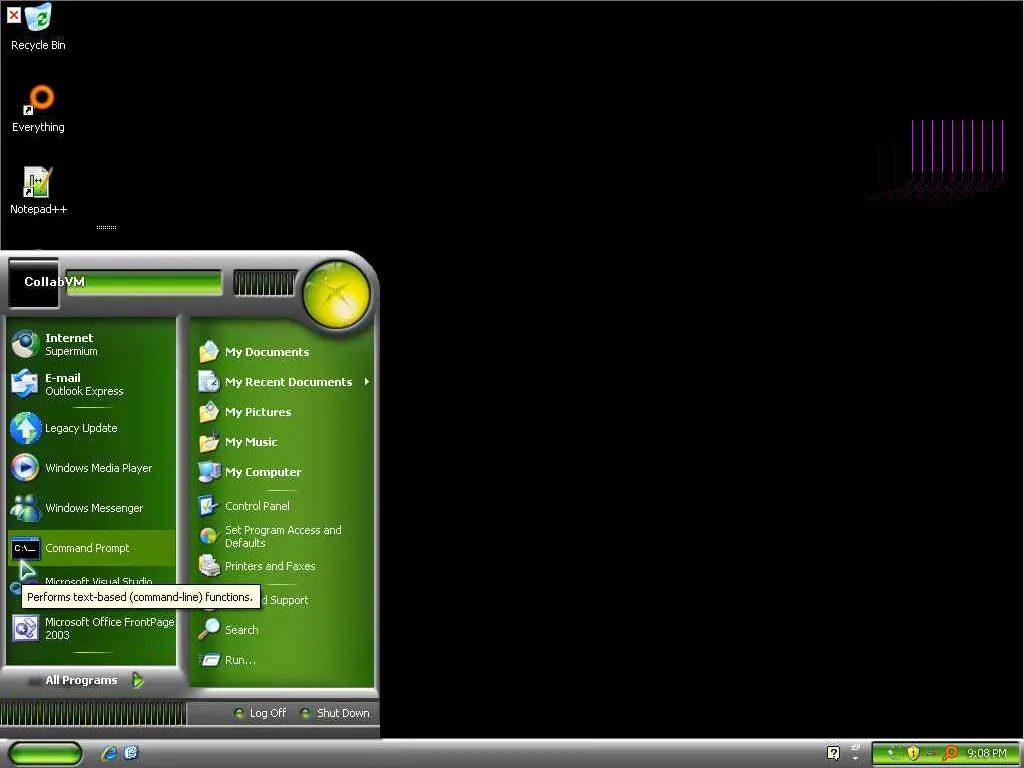Screen dimensions: 1024x768
Task: Click the CollabVM user name
Action: tap(54, 281)
